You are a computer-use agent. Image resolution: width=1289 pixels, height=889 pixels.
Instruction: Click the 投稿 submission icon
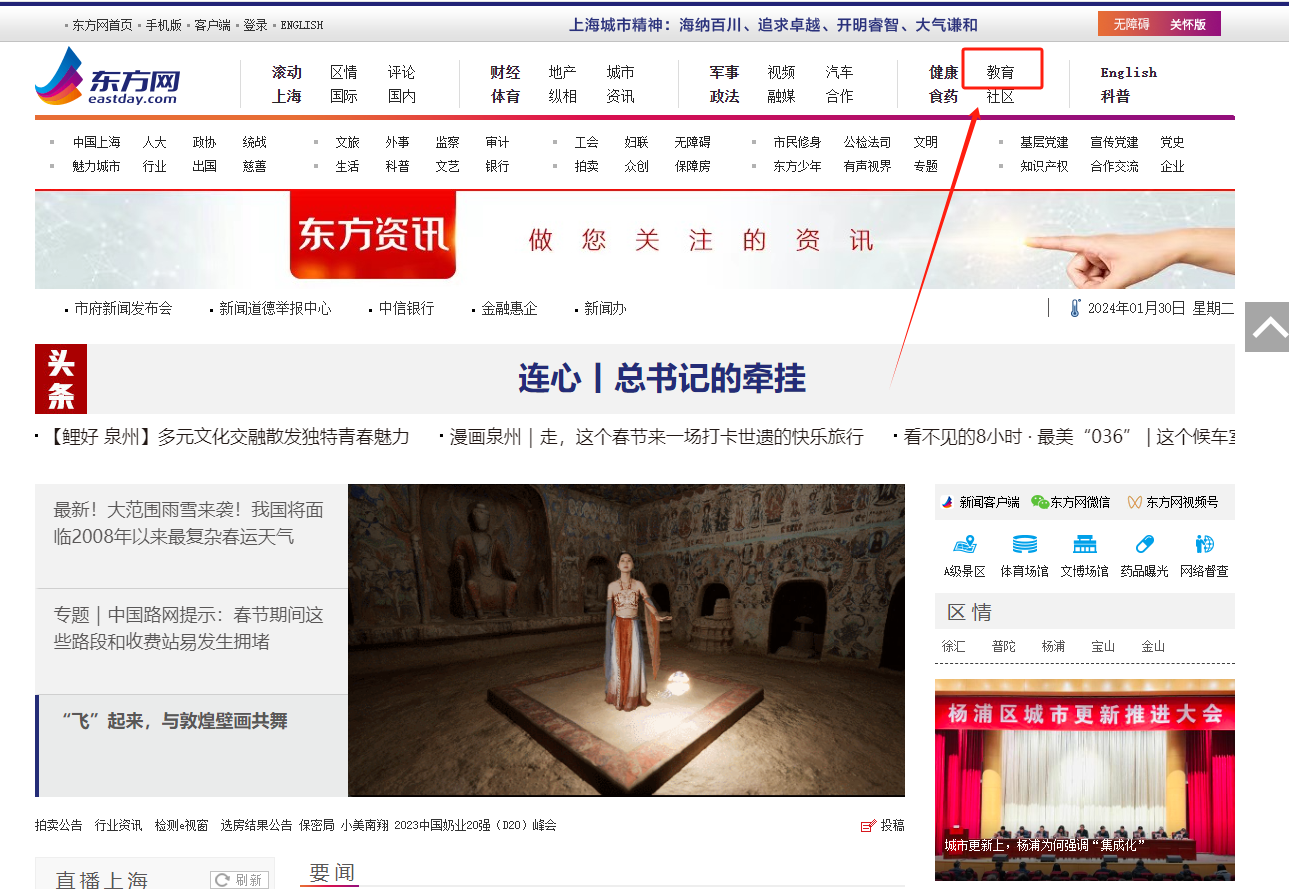pos(869,826)
